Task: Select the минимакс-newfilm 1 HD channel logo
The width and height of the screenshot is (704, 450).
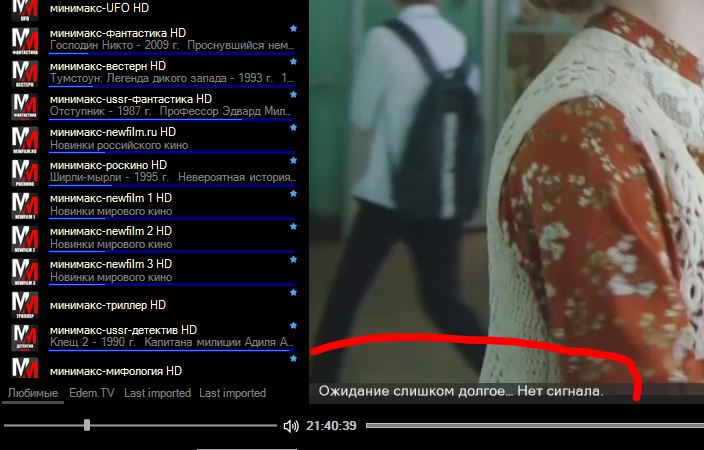Action: pos(25,206)
